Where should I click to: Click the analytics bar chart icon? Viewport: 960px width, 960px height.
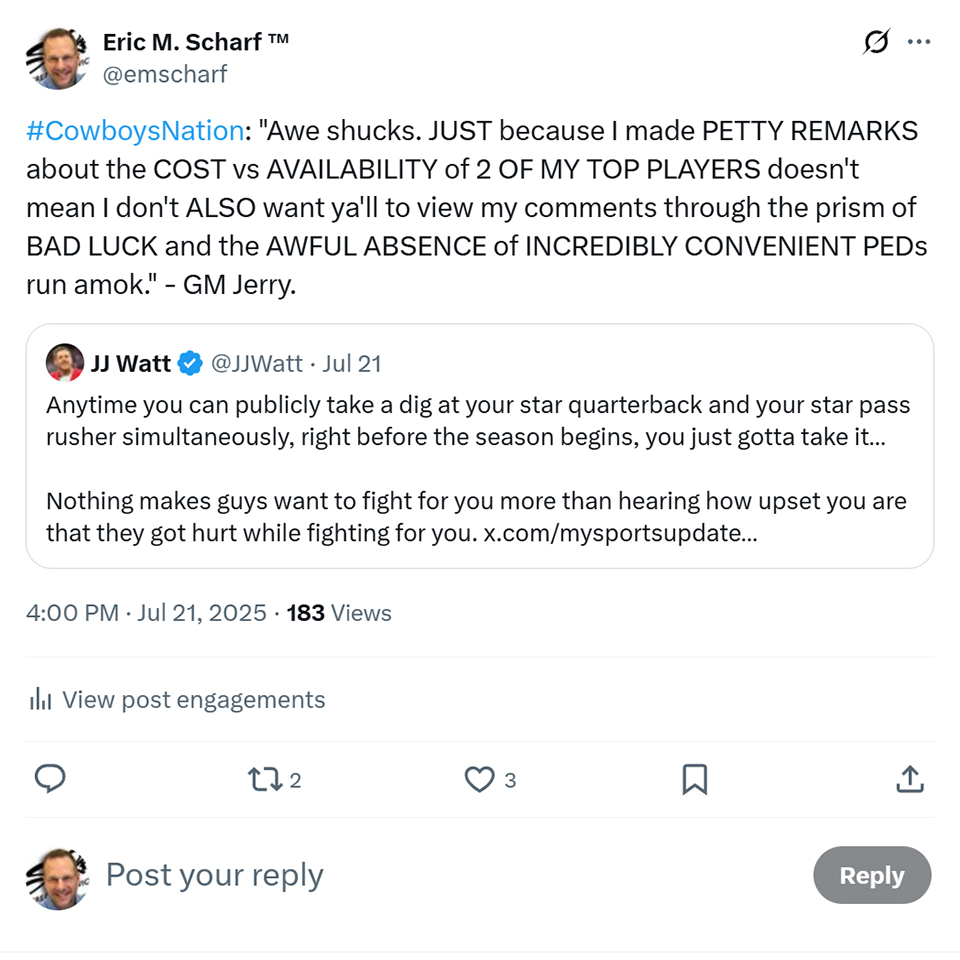41,700
